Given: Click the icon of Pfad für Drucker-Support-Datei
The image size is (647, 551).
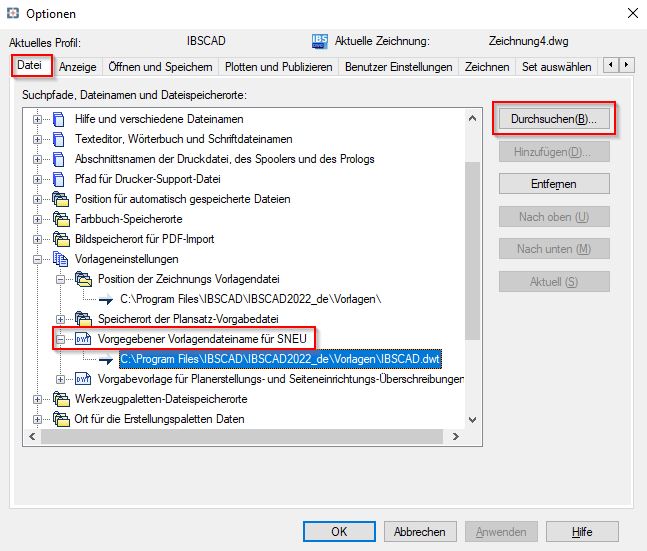Looking at the screenshot, I should [59, 180].
